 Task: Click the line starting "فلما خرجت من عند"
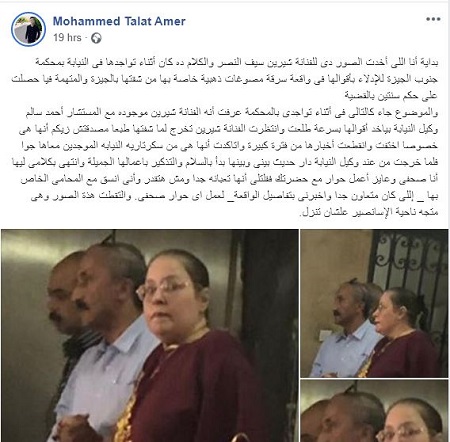(x=225, y=163)
